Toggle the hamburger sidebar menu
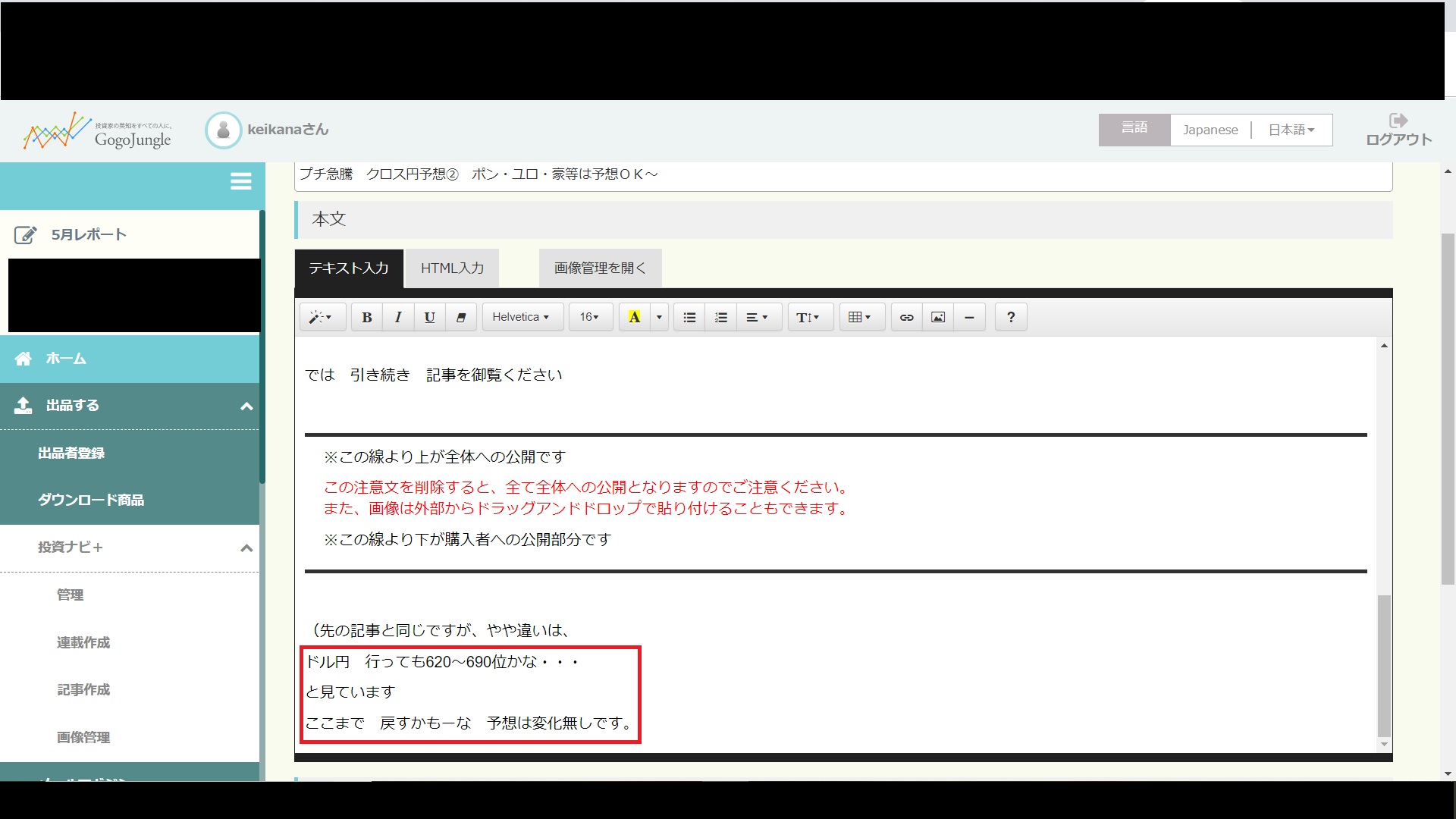The image size is (1456, 819). tap(240, 181)
